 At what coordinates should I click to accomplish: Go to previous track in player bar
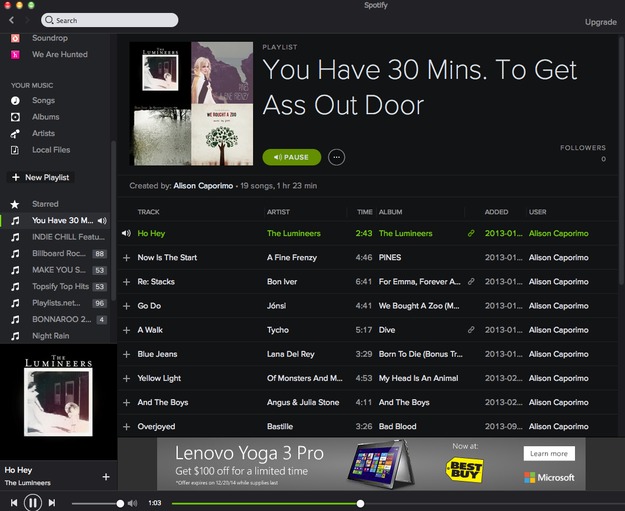pyautogui.click(x=14, y=503)
